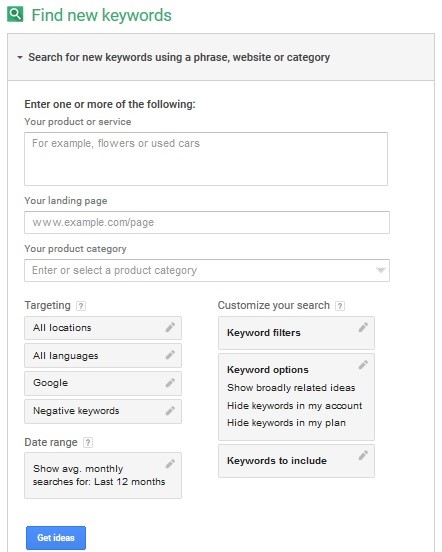The image size is (442, 552).
Task: Focus the Your product or service text box
Action: click(206, 159)
